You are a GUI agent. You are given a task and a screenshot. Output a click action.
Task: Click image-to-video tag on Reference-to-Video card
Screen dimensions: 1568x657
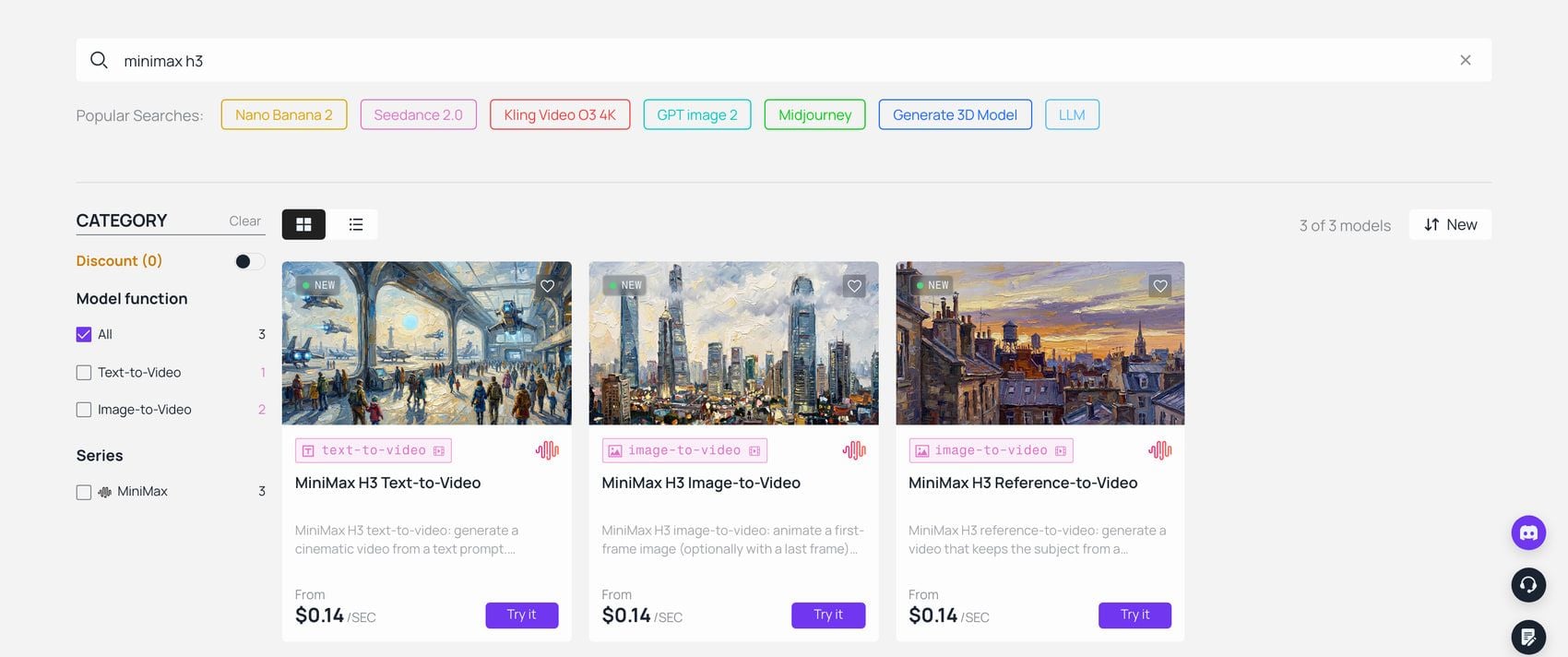pyautogui.click(x=992, y=450)
